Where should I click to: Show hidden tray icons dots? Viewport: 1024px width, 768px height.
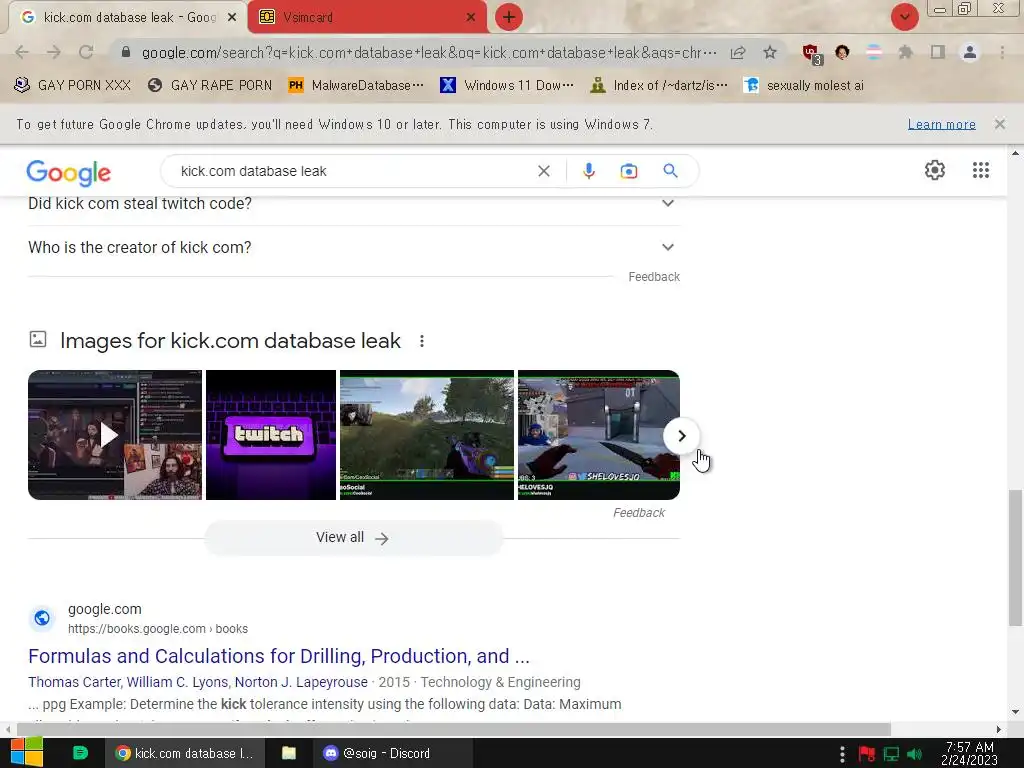pyautogui.click(x=842, y=754)
